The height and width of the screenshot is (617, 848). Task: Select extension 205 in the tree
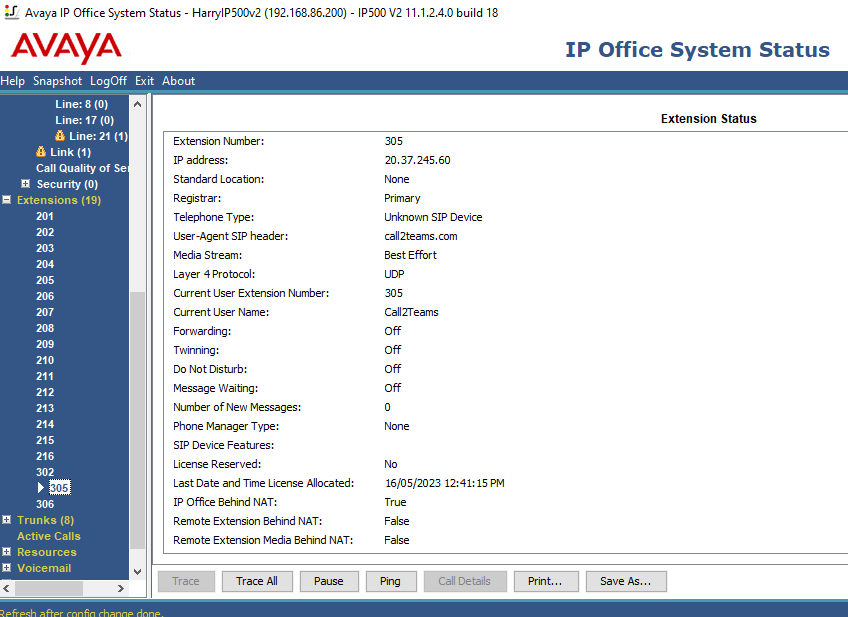point(45,280)
